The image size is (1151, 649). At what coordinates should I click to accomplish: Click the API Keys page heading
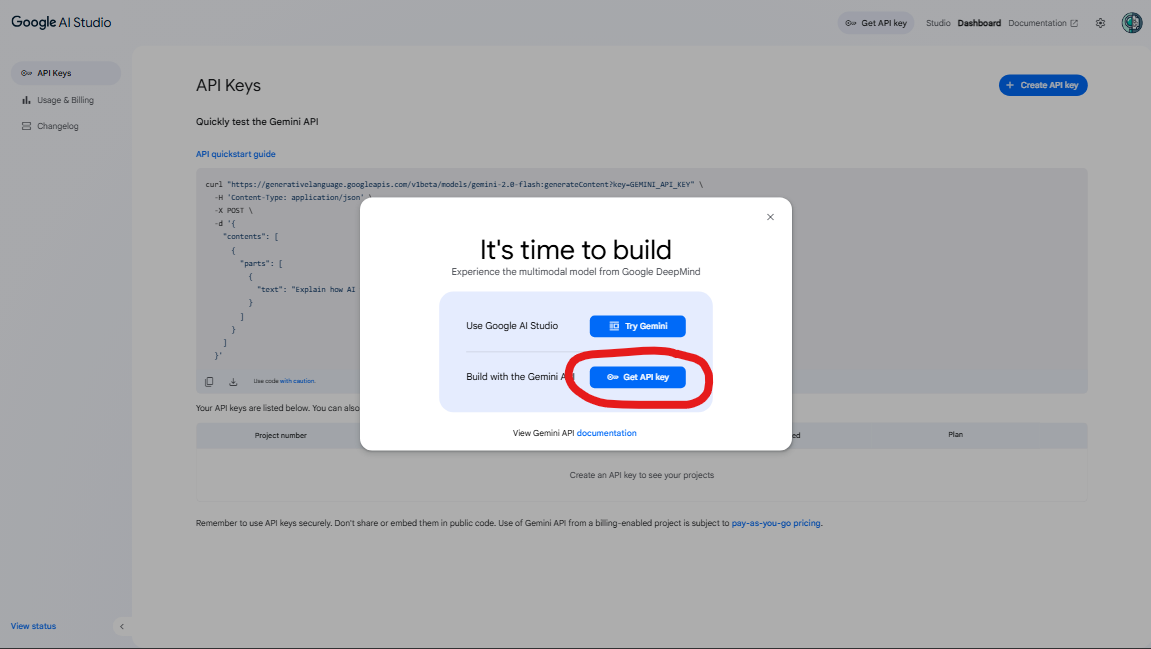228,85
